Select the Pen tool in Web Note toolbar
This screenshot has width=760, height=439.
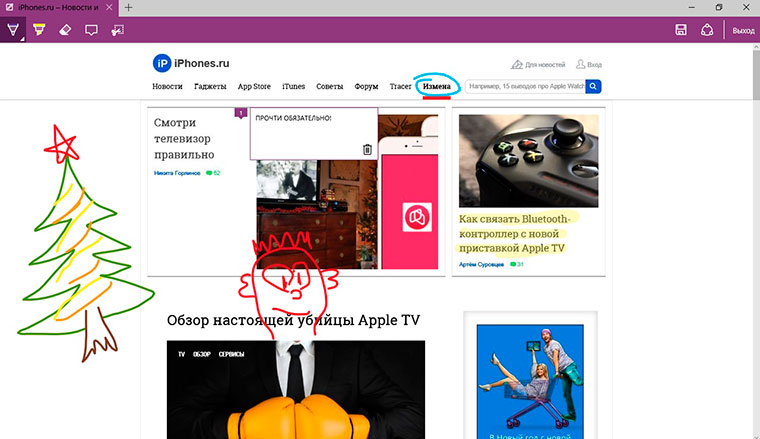pyautogui.click(x=13, y=30)
